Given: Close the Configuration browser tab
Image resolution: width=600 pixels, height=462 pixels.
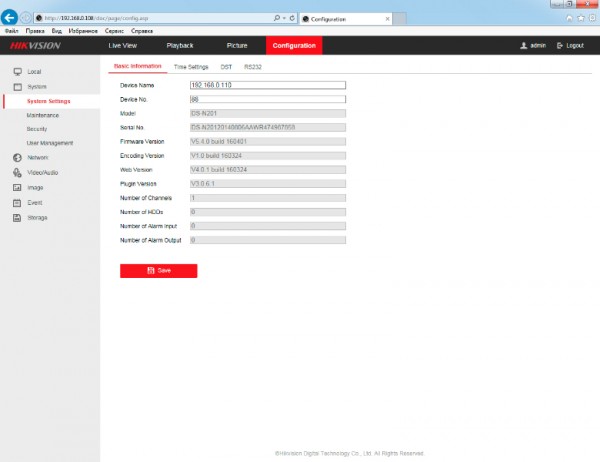Looking at the screenshot, I should pos(387,19).
